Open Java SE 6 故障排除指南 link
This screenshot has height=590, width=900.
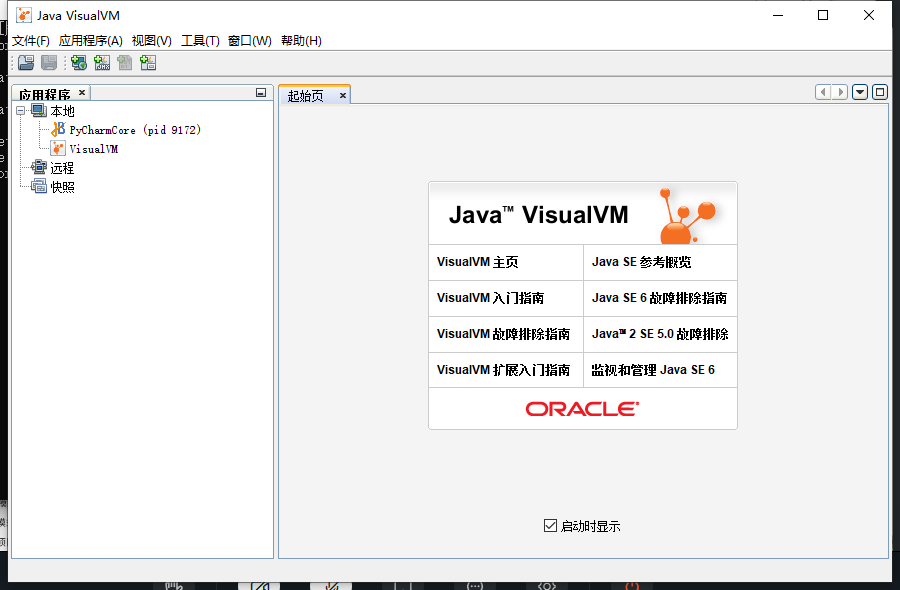click(x=660, y=298)
